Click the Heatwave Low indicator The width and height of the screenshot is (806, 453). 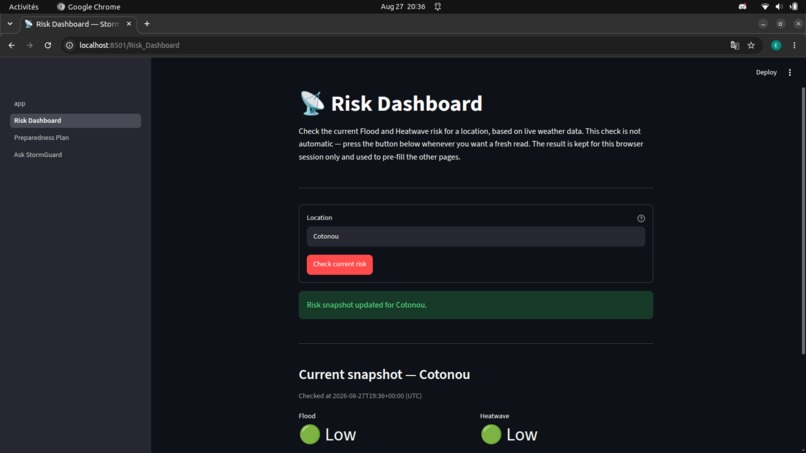pyautogui.click(x=509, y=434)
